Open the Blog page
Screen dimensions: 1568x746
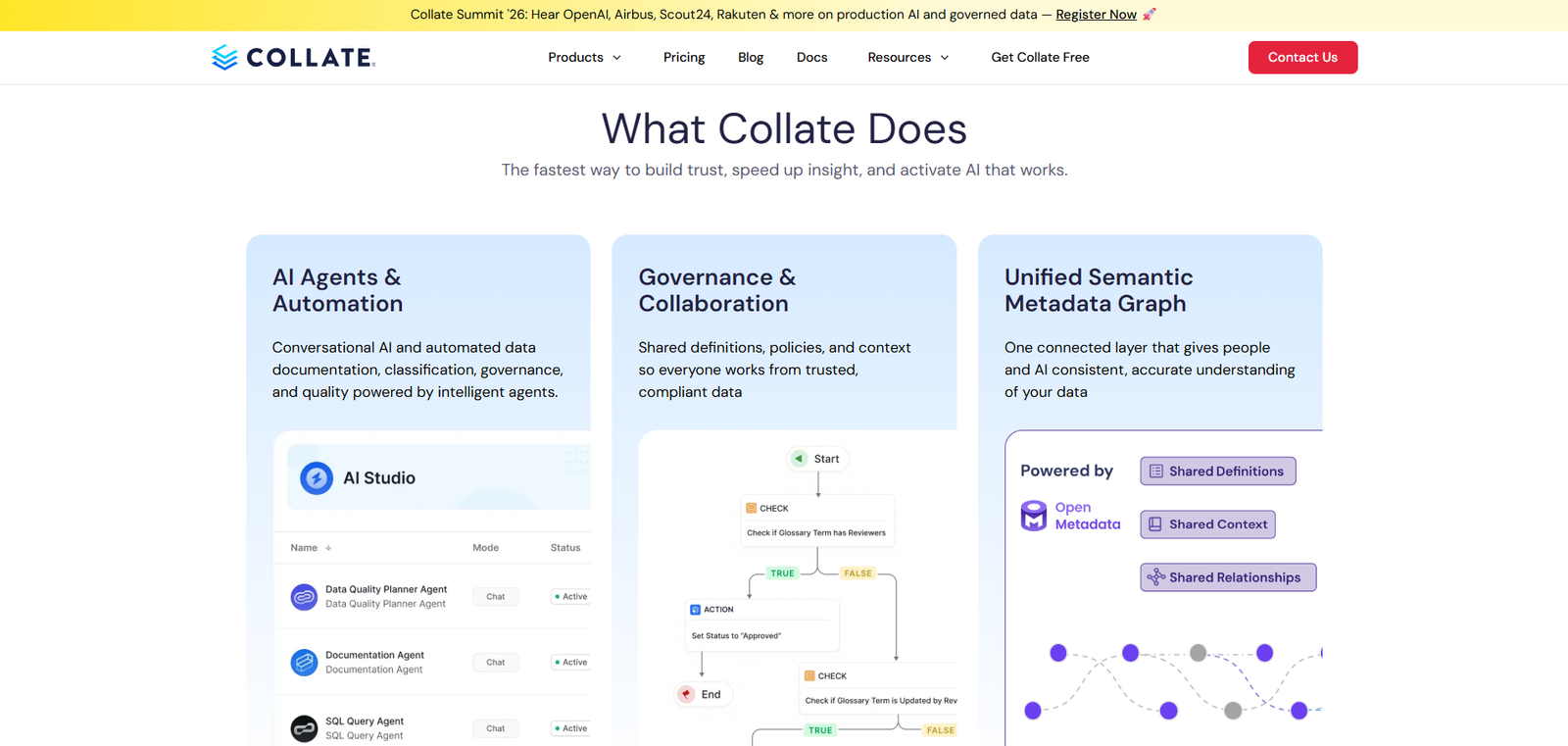(x=751, y=58)
